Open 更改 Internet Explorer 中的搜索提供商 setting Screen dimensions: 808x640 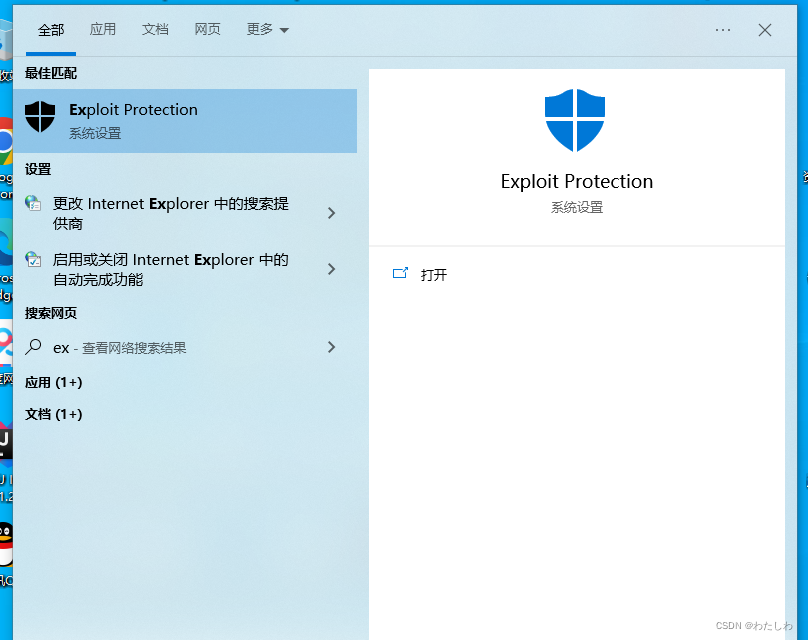pos(170,213)
